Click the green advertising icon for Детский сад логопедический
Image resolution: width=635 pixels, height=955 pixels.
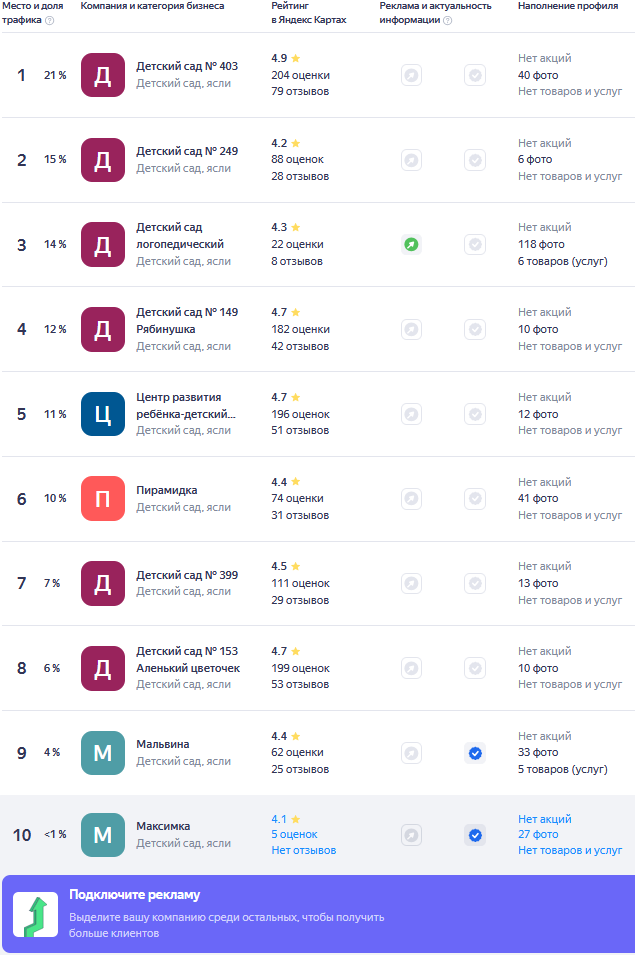click(x=412, y=245)
